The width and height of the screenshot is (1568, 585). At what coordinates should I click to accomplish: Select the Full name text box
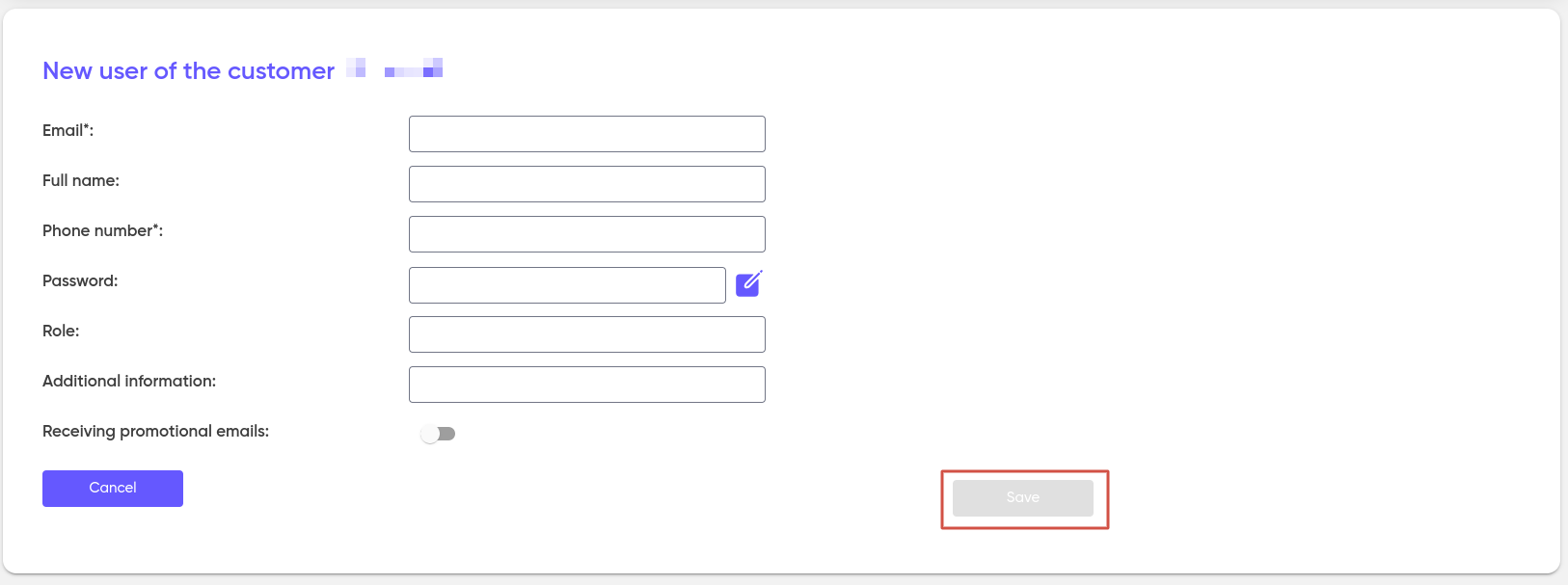click(587, 184)
